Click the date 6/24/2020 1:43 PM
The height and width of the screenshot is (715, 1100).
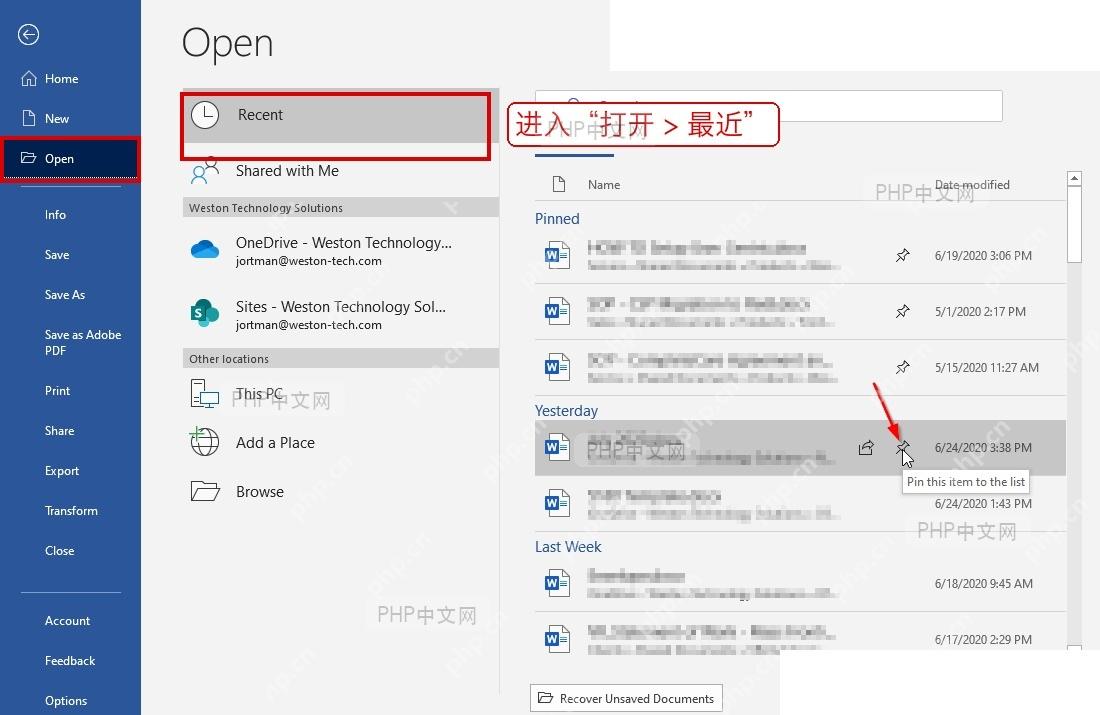(x=983, y=504)
